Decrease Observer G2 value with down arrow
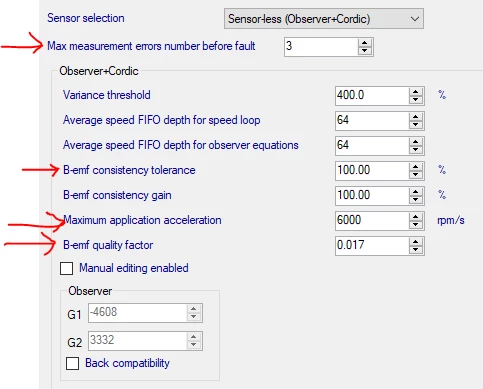The width and height of the screenshot is (483, 389). [x=194, y=345]
